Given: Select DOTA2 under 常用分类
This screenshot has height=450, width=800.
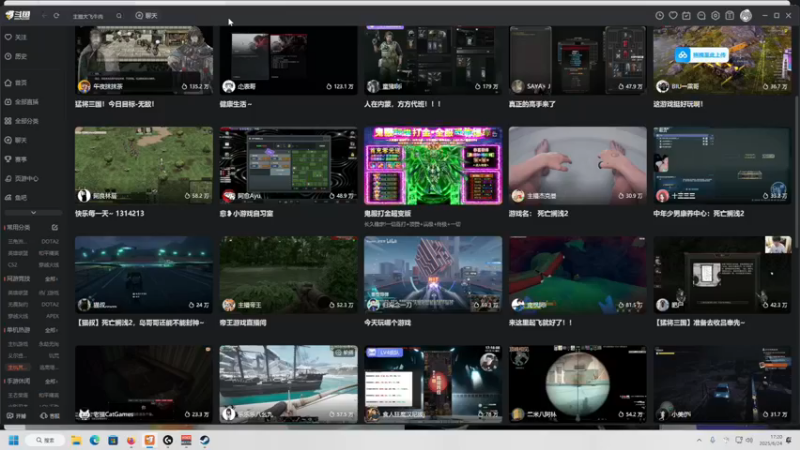Looking at the screenshot, I should (50, 241).
